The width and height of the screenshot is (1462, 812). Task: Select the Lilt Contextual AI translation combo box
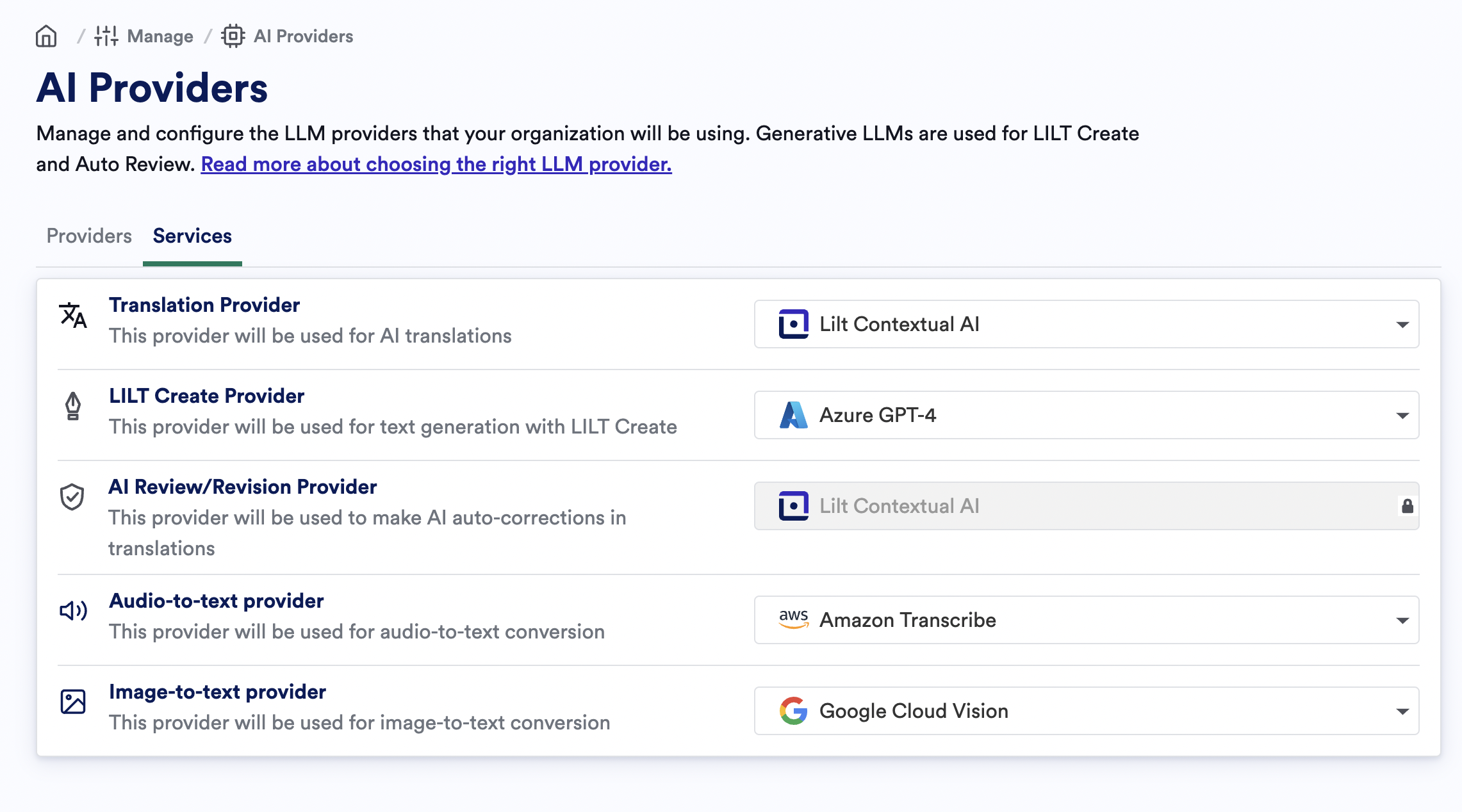[x=1087, y=324]
